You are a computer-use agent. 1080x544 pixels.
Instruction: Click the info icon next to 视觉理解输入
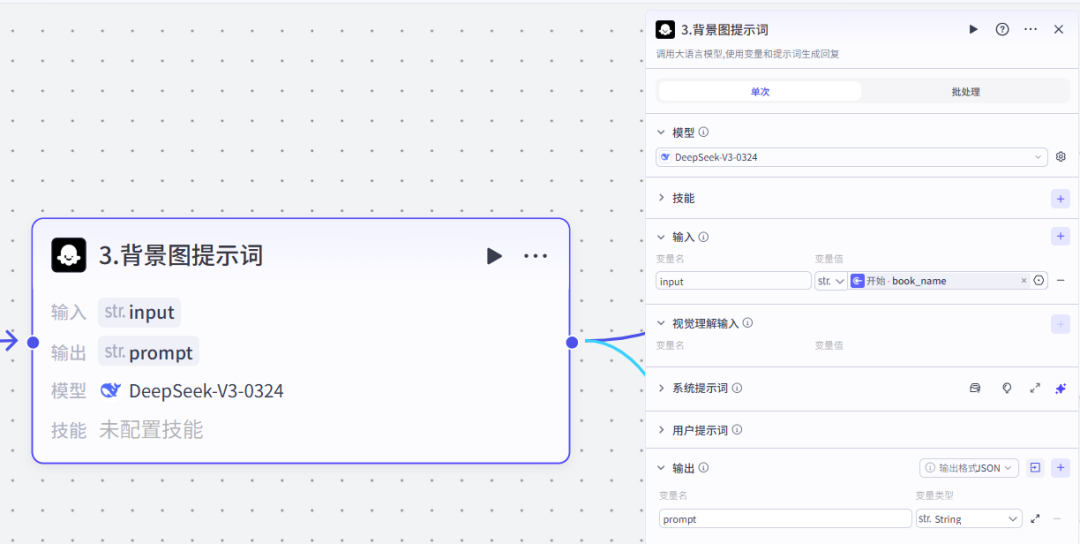point(748,323)
